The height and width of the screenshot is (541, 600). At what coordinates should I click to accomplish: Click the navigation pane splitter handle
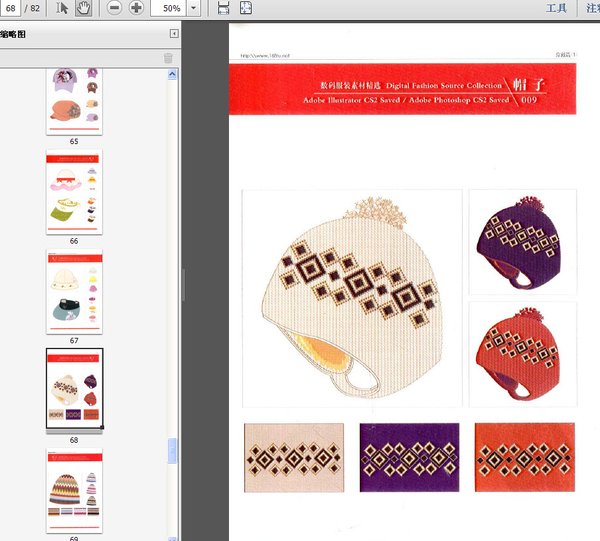[x=184, y=285]
